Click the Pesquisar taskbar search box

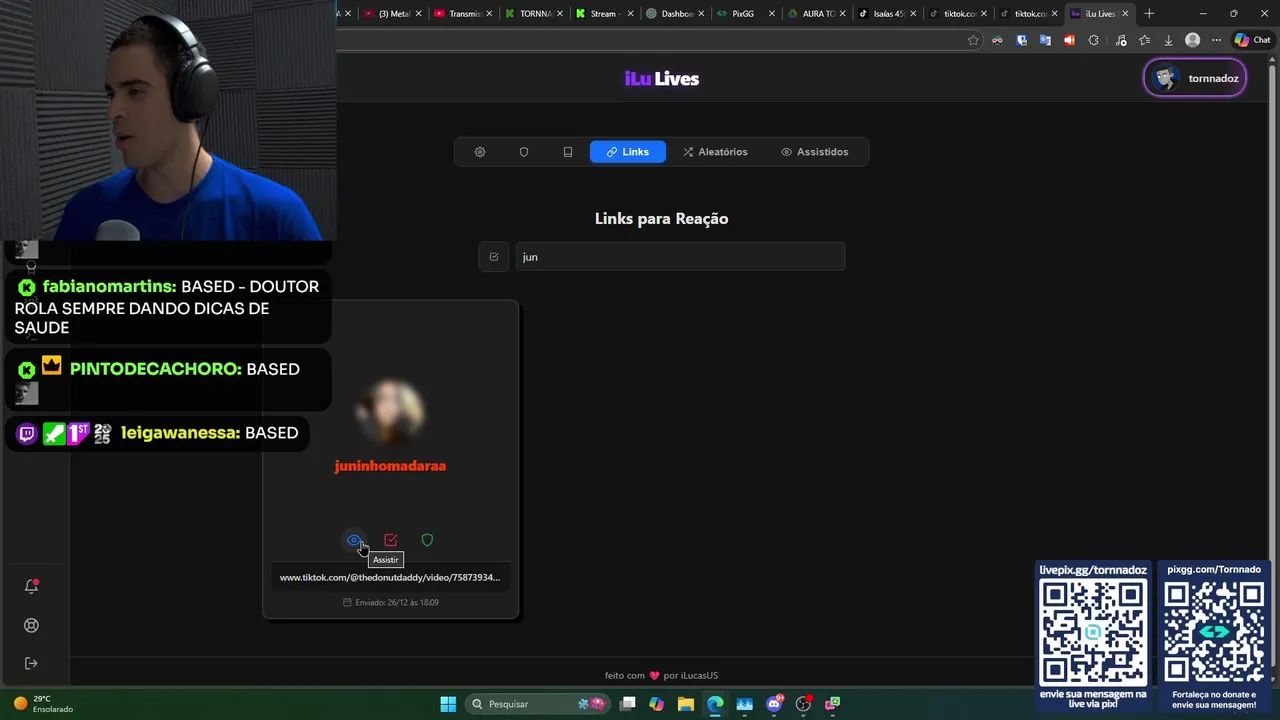click(538, 704)
